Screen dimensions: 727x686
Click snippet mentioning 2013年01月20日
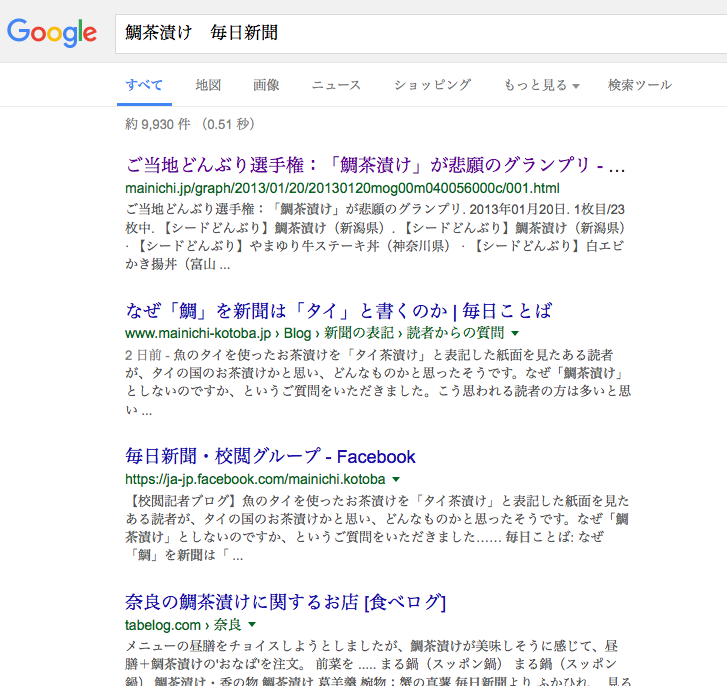(375, 237)
